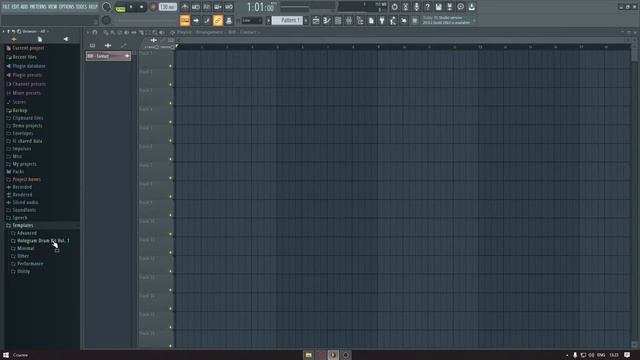The width and height of the screenshot is (640, 360).
Task: Open project info page icon
Action: click(x=371, y=20)
